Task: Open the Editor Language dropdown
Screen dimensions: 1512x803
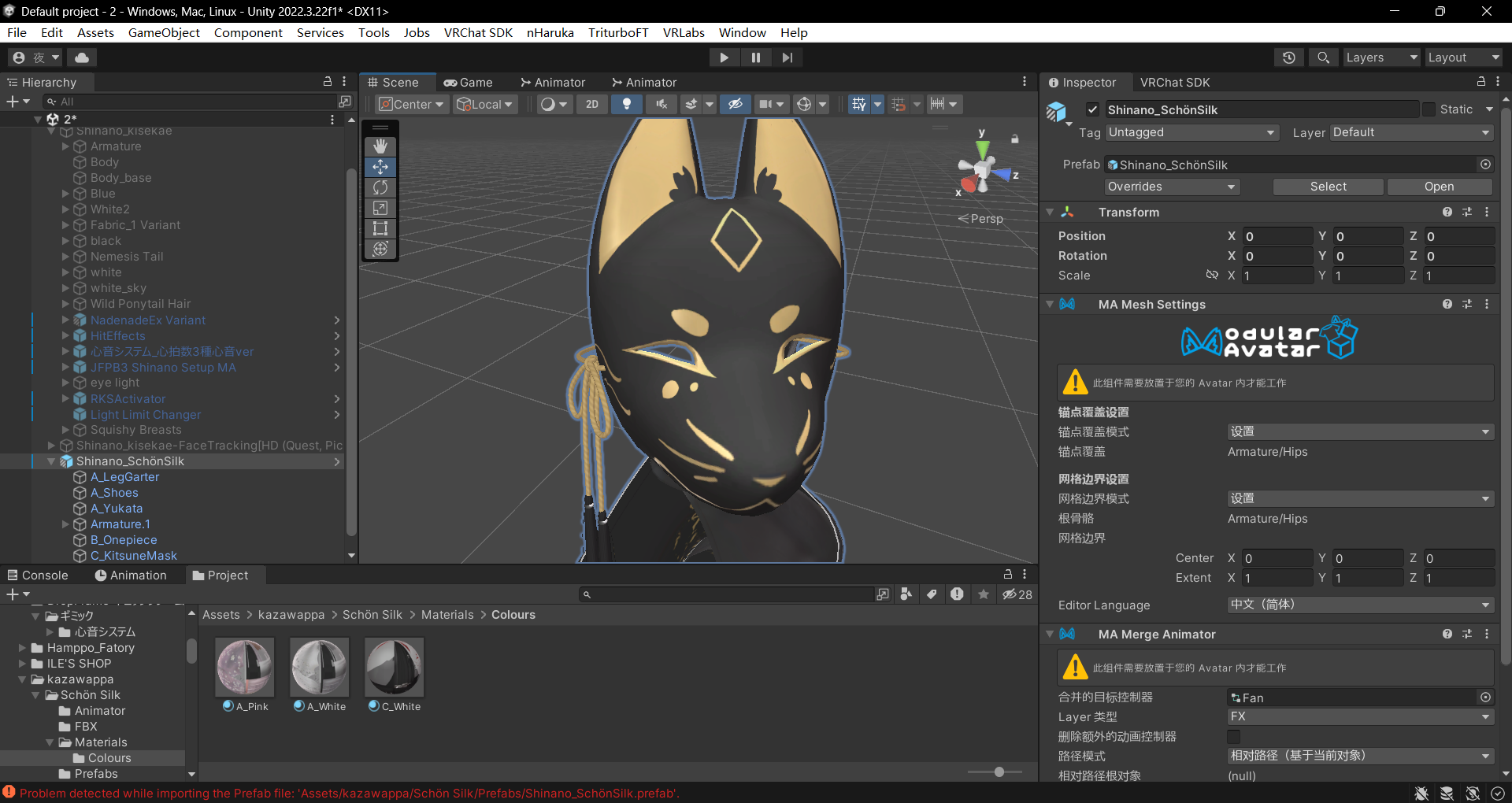Action: pos(1360,605)
